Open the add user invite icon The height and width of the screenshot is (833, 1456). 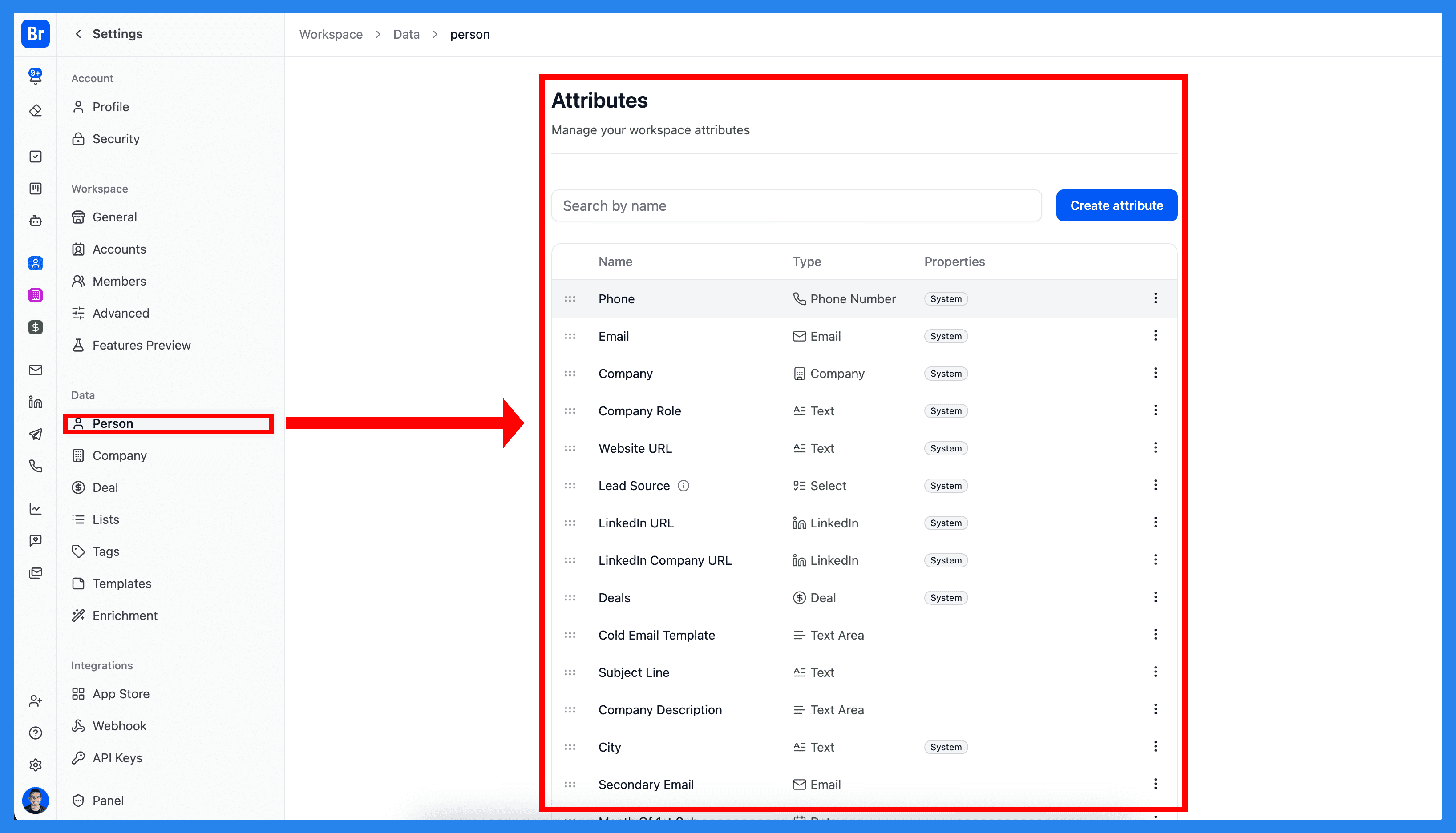coord(35,701)
